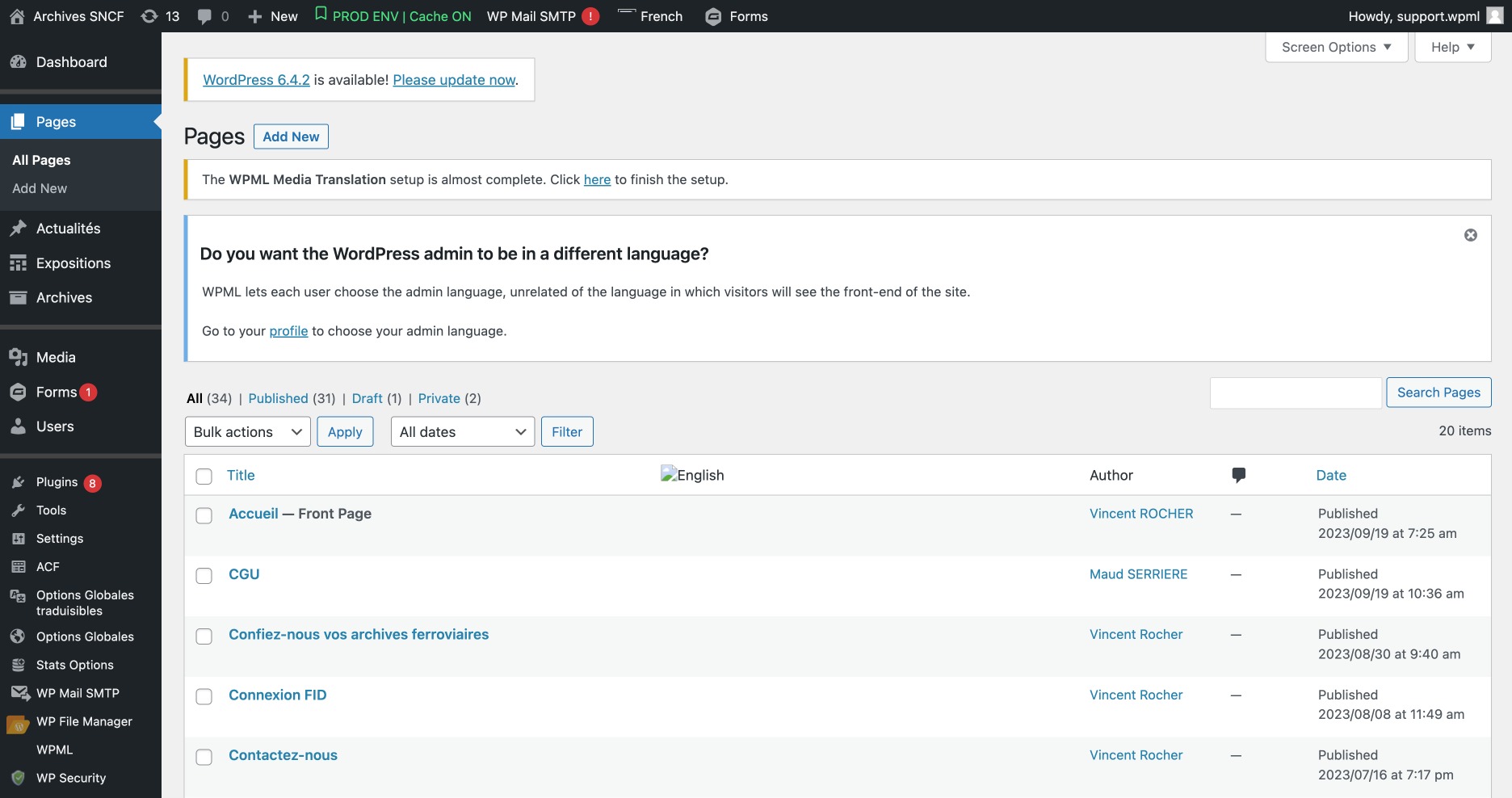Viewport: 1512px width, 798px height.
Task: Open the WPML menu item
Action: tap(54, 750)
